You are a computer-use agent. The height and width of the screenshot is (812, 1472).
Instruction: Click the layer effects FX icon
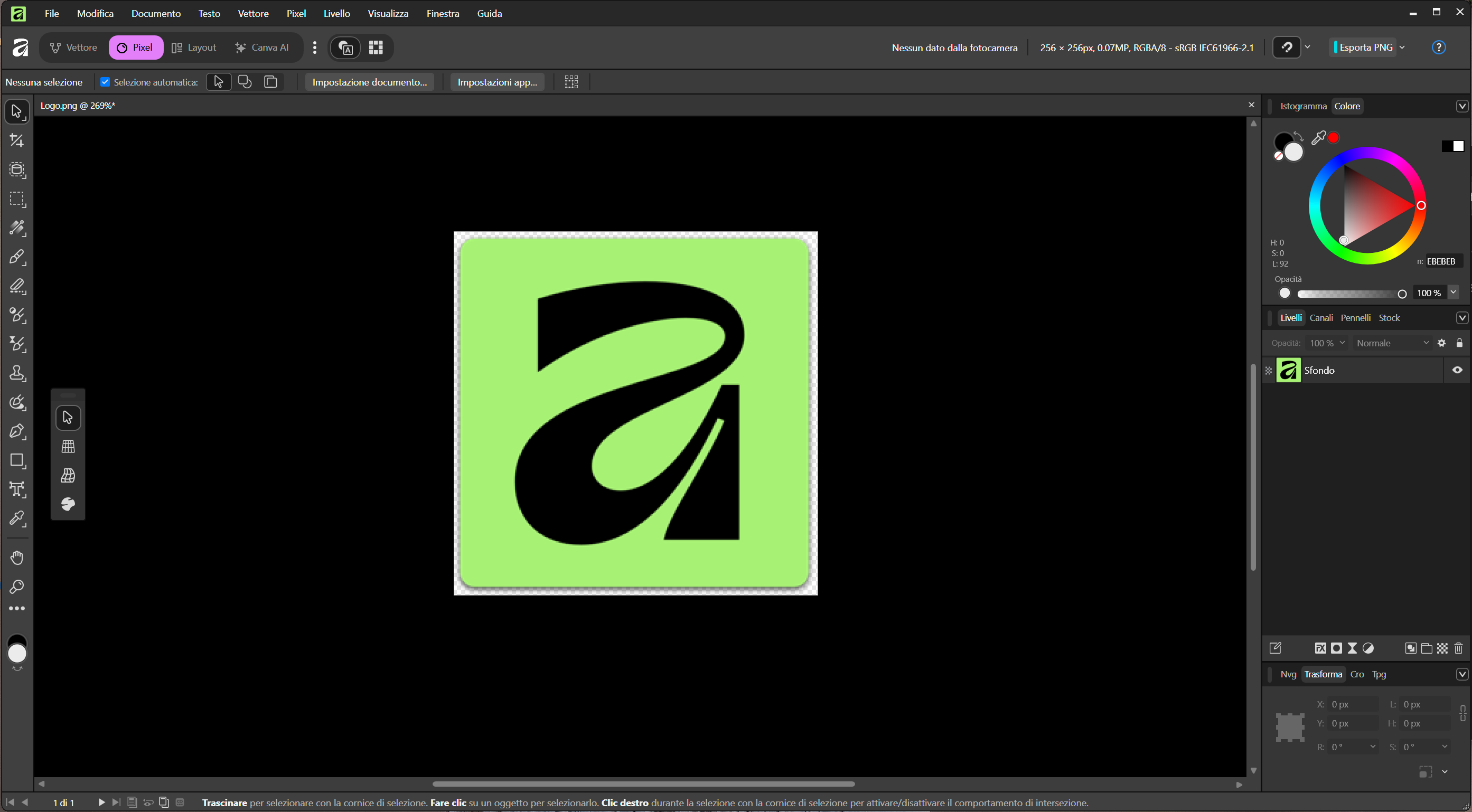[1320, 648]
